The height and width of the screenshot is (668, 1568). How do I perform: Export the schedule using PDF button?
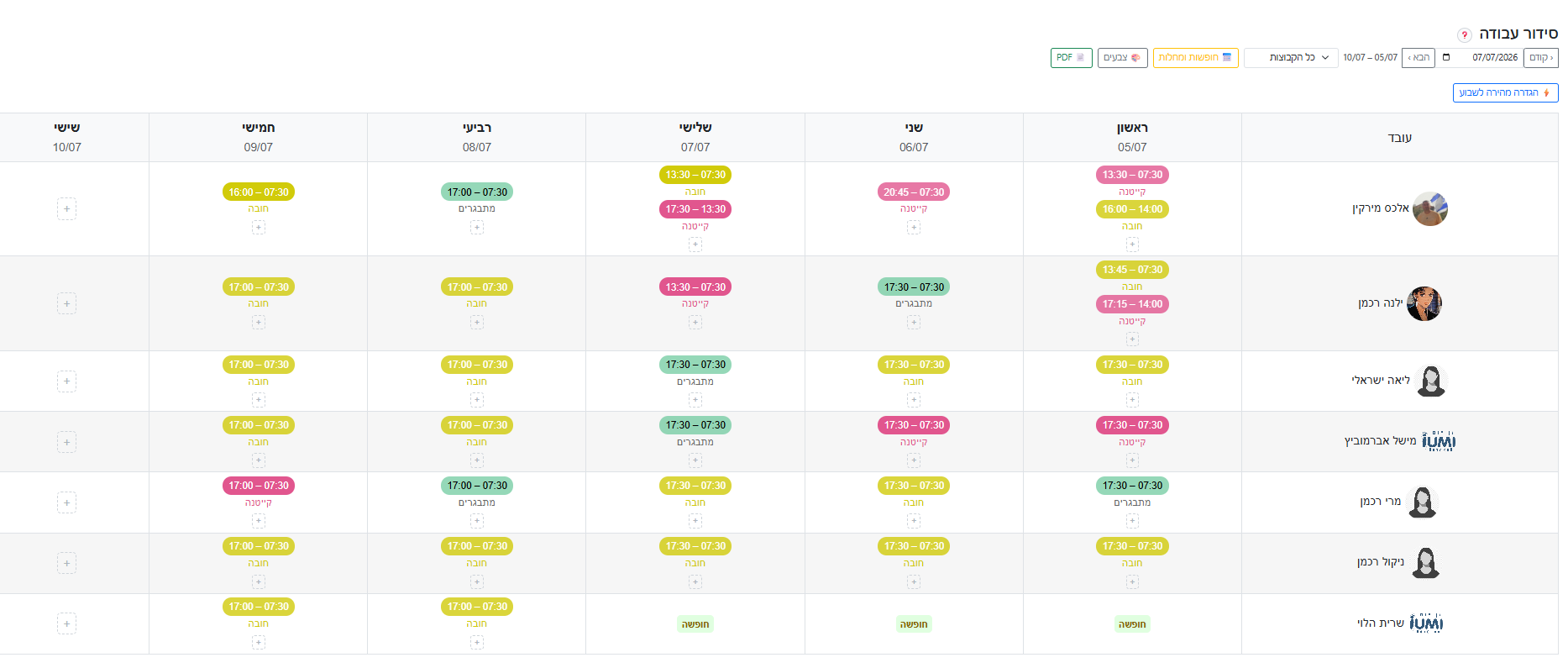click(x=1071, y=58)
